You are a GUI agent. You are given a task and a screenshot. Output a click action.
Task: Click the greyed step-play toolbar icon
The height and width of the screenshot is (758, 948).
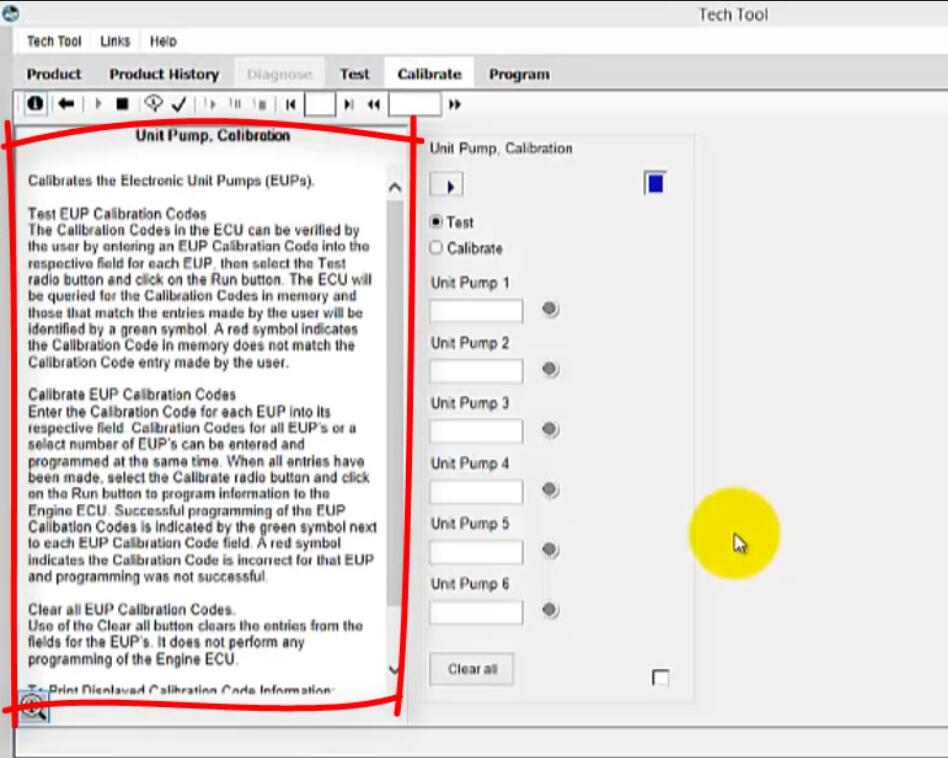(x=210, y=104)
